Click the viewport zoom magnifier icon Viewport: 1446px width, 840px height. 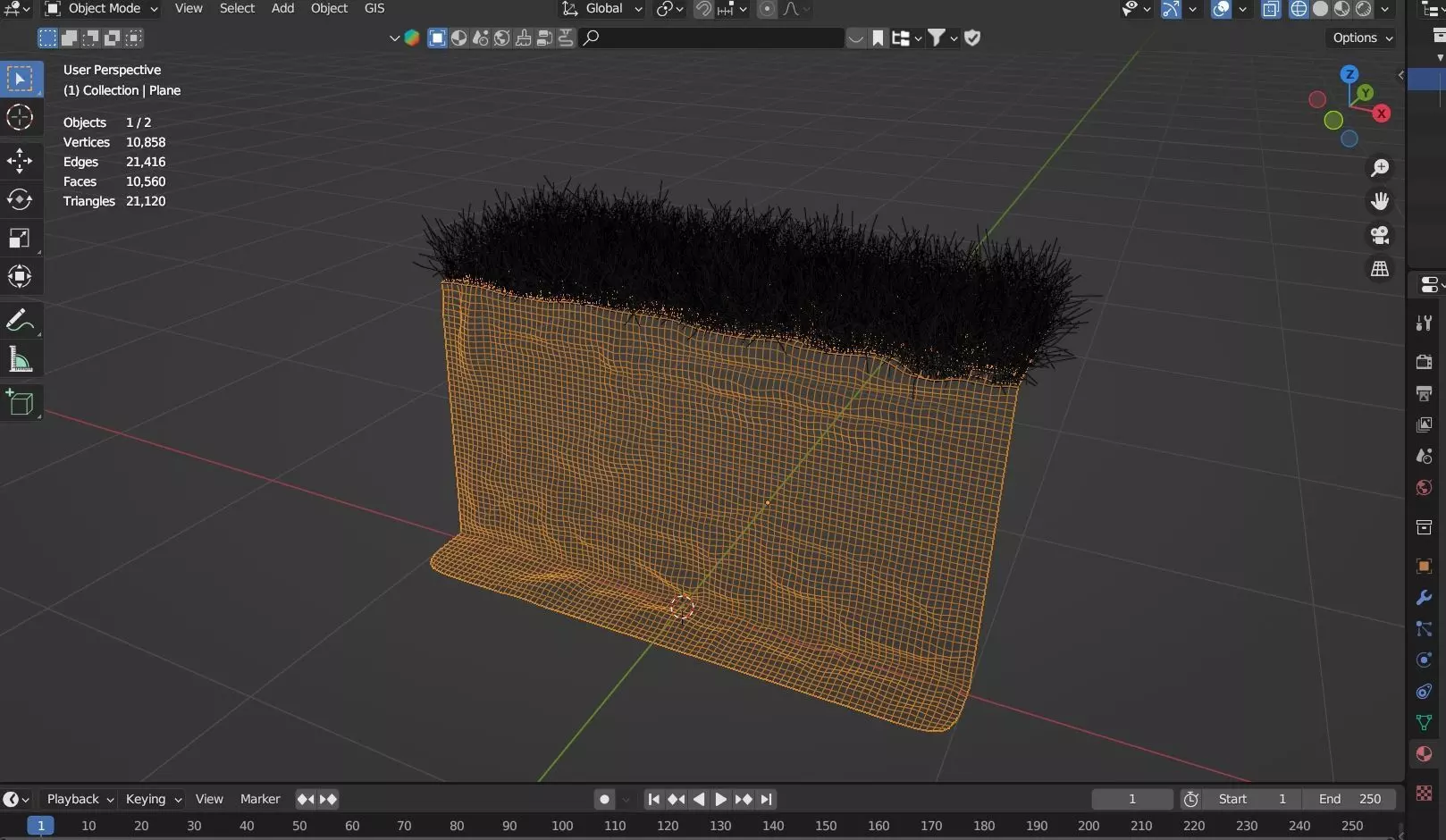pyautogui.click(x=1380, y=168)
